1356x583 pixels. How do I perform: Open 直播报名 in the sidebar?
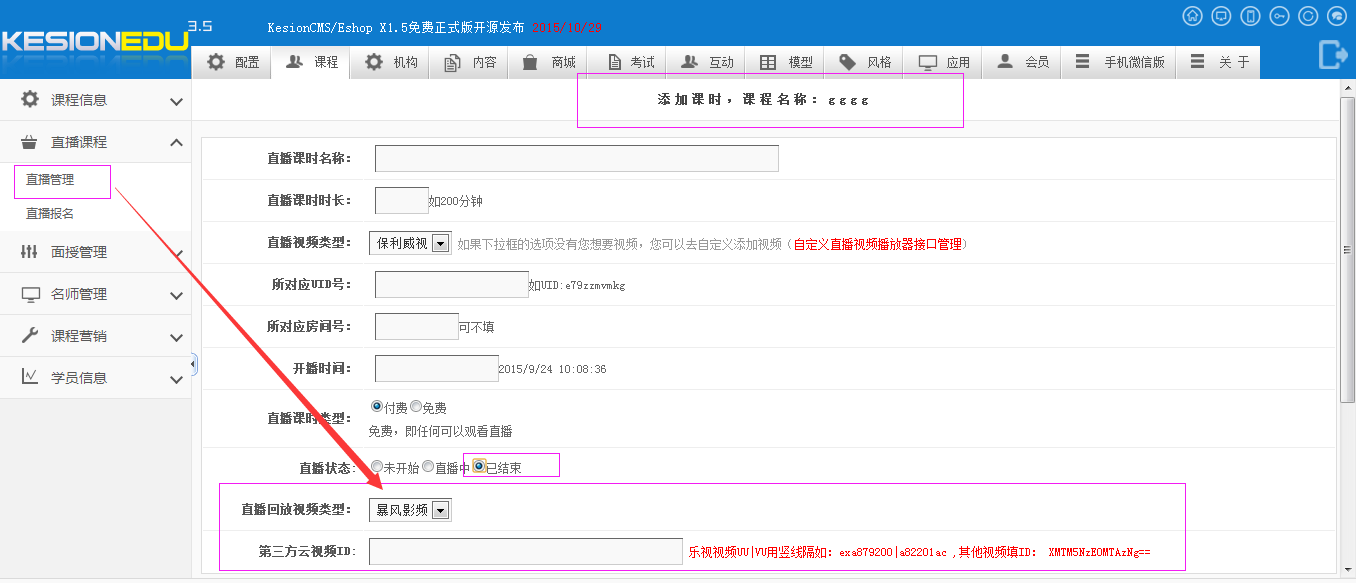click(50, 213)
